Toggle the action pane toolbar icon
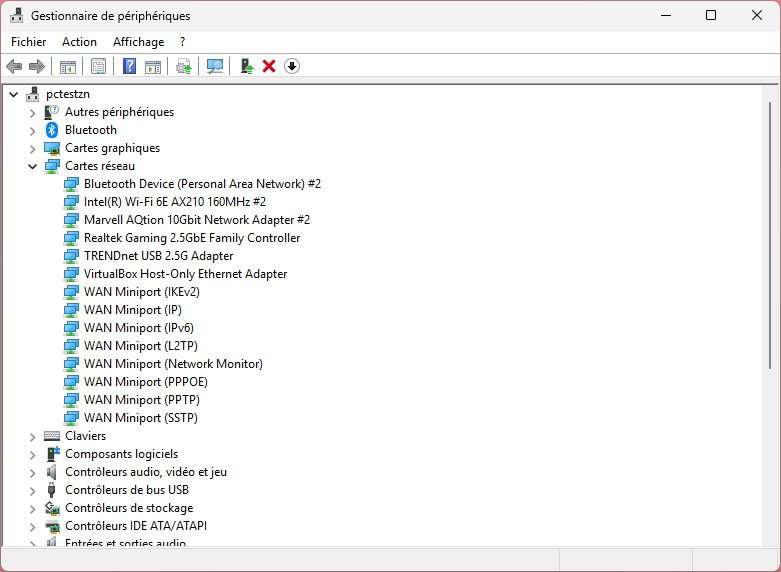This screenshot has height=572, width=781. (153, 66)
